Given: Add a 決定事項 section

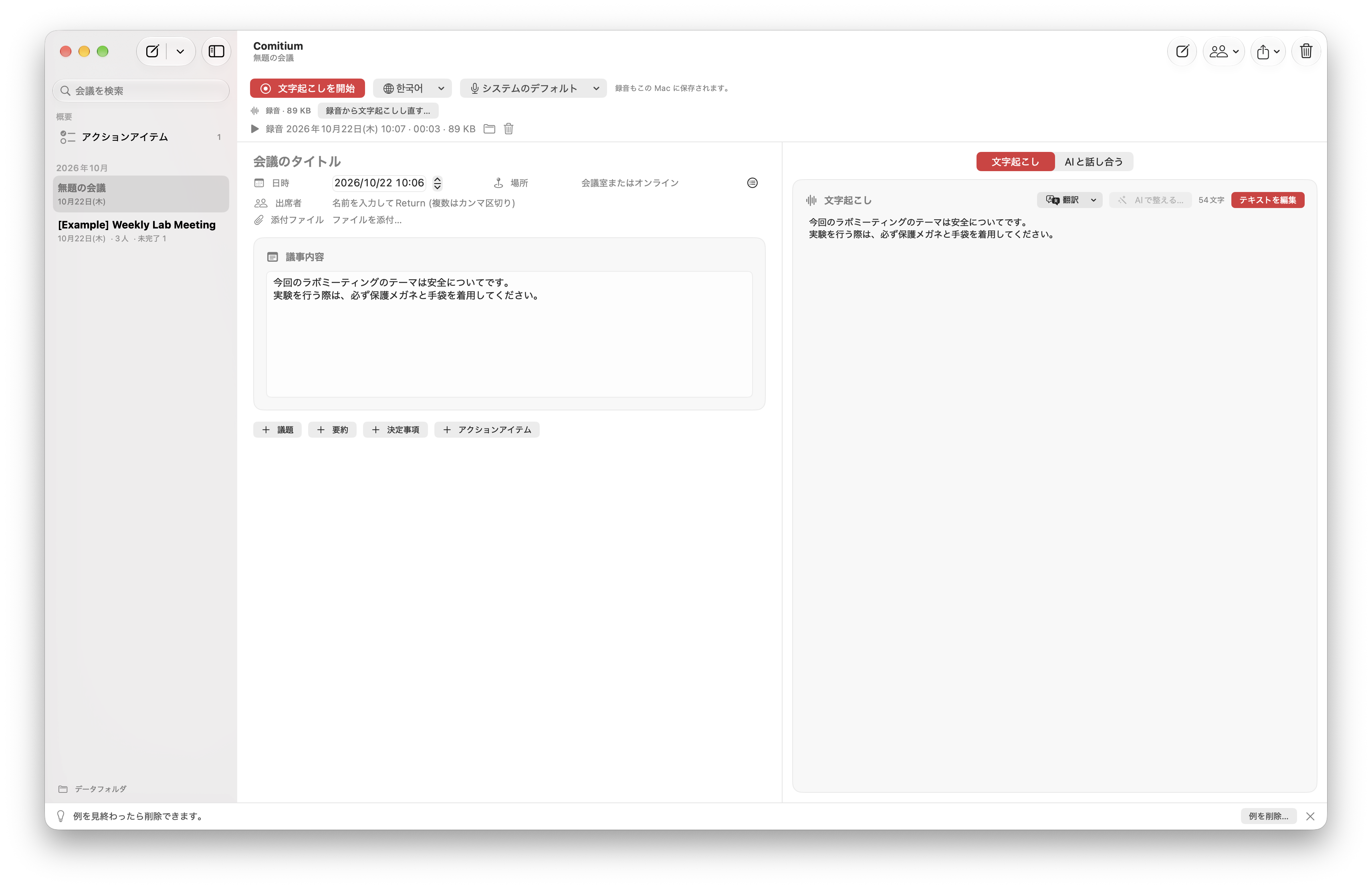Looking at the screenshot, I should point(395,430).
